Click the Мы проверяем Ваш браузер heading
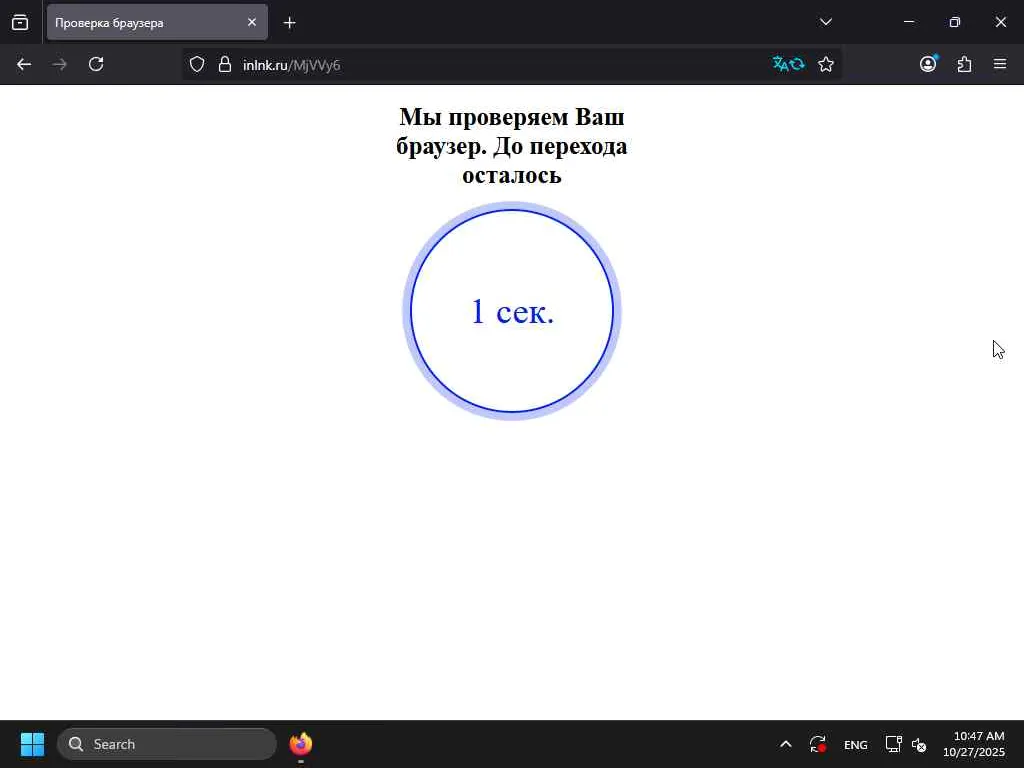This screenshot has height=768, width=1024. click(x=512, y=146)
